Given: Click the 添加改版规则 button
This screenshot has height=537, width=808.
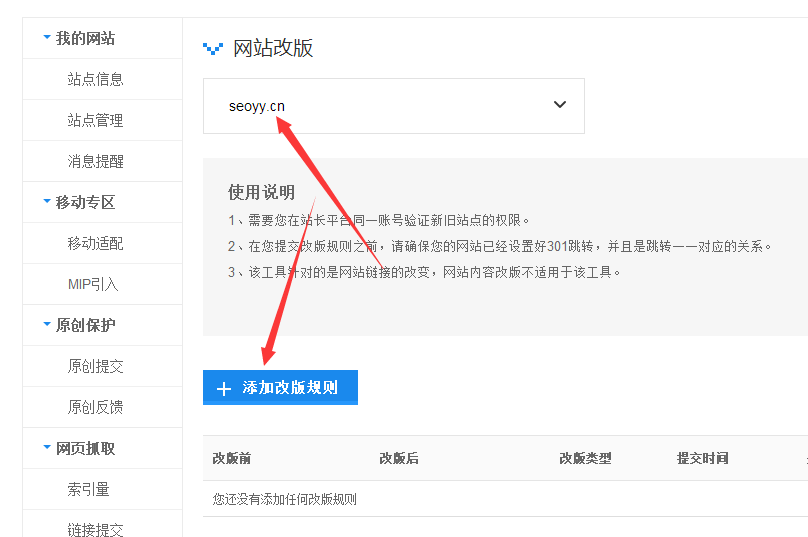Looking at the screenshot, I should point(280,388).
